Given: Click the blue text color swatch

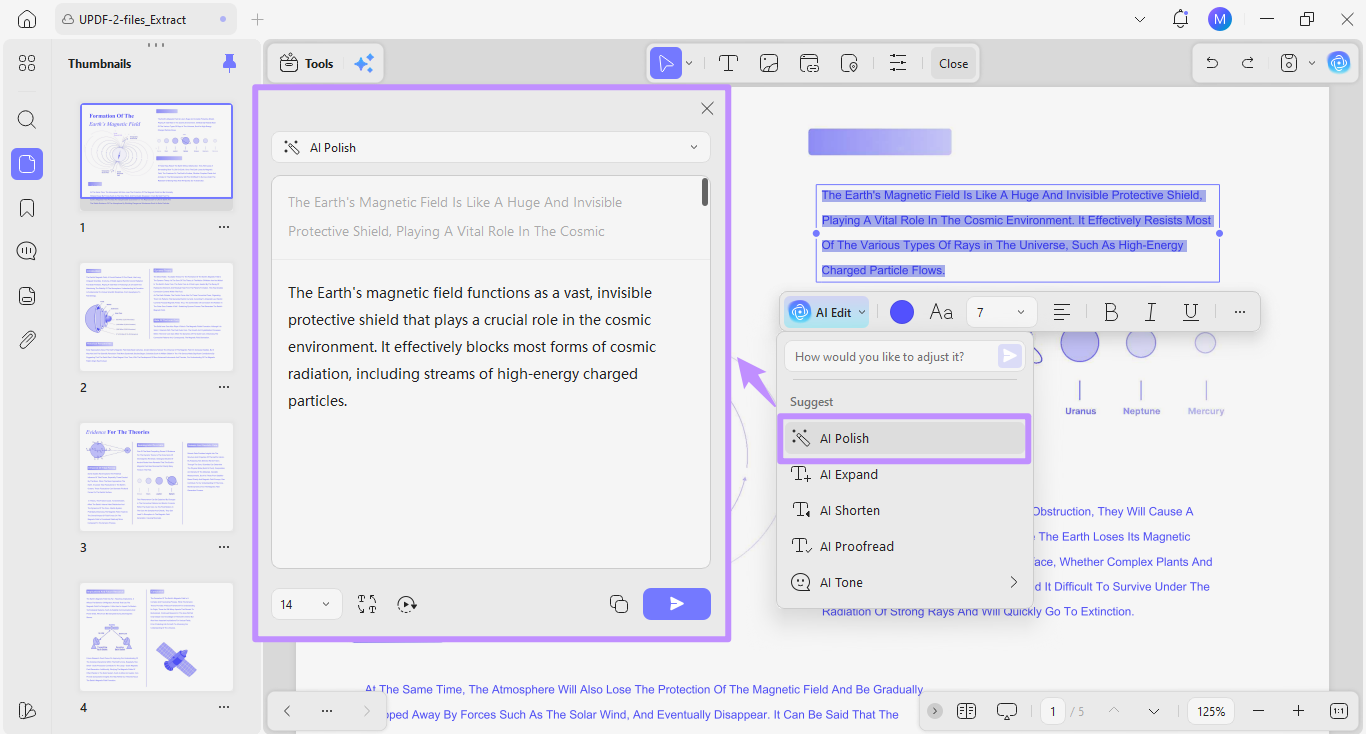Looking at the screenshot, I should tap(902, 313).
